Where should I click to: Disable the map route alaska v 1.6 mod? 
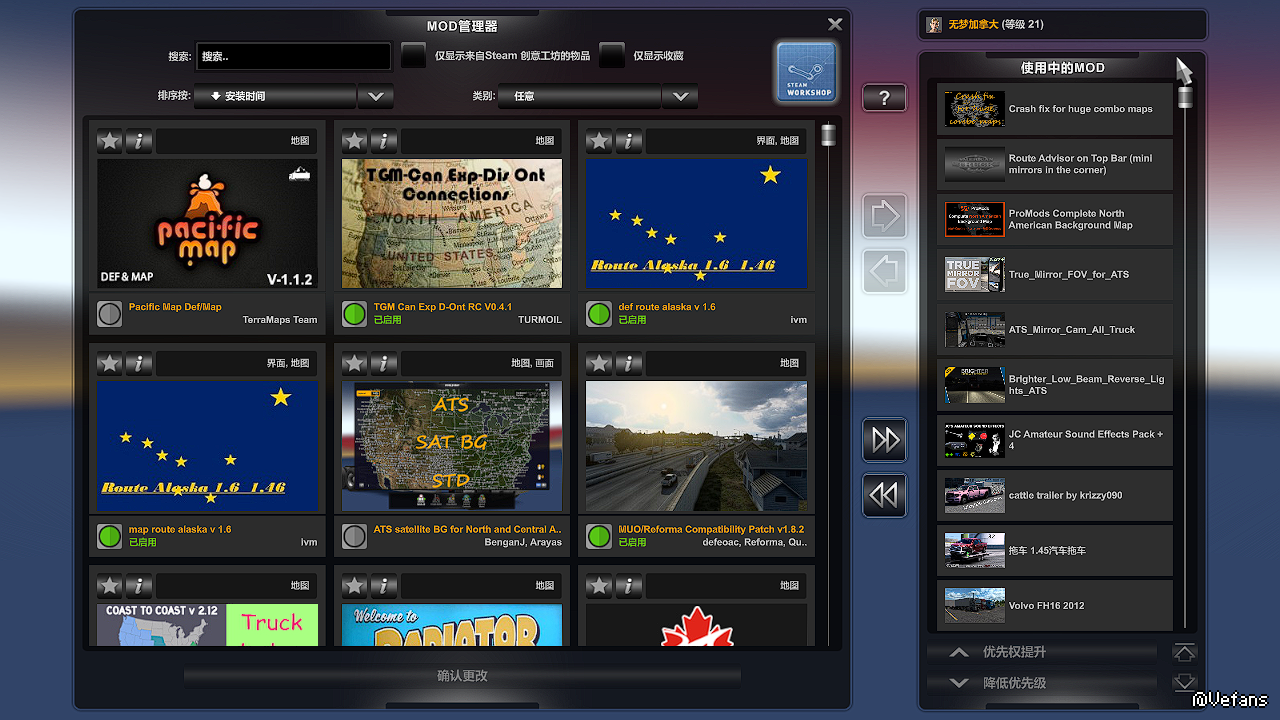(x=110, y=536)
